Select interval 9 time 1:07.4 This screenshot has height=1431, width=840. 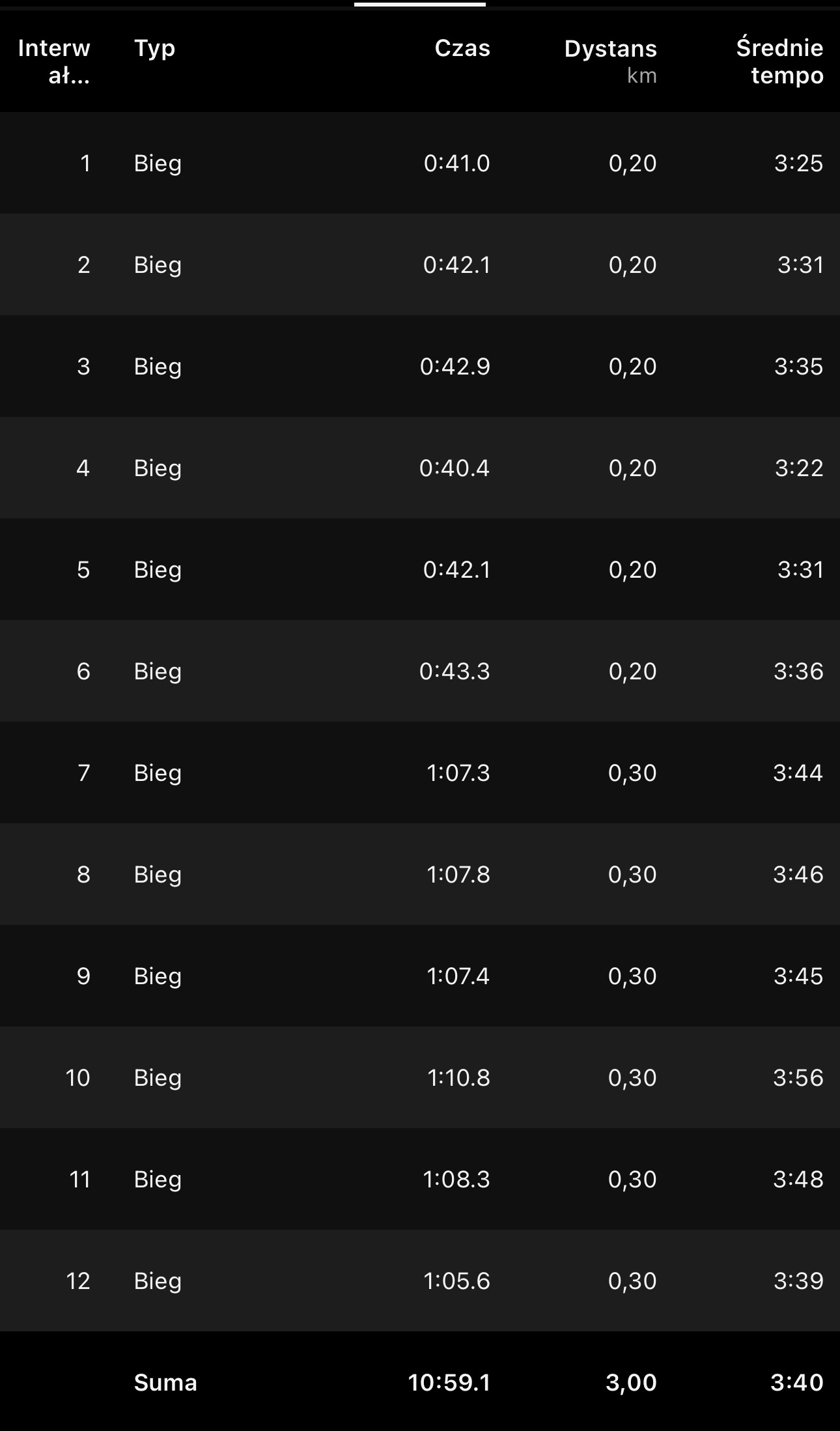point(458,976)
